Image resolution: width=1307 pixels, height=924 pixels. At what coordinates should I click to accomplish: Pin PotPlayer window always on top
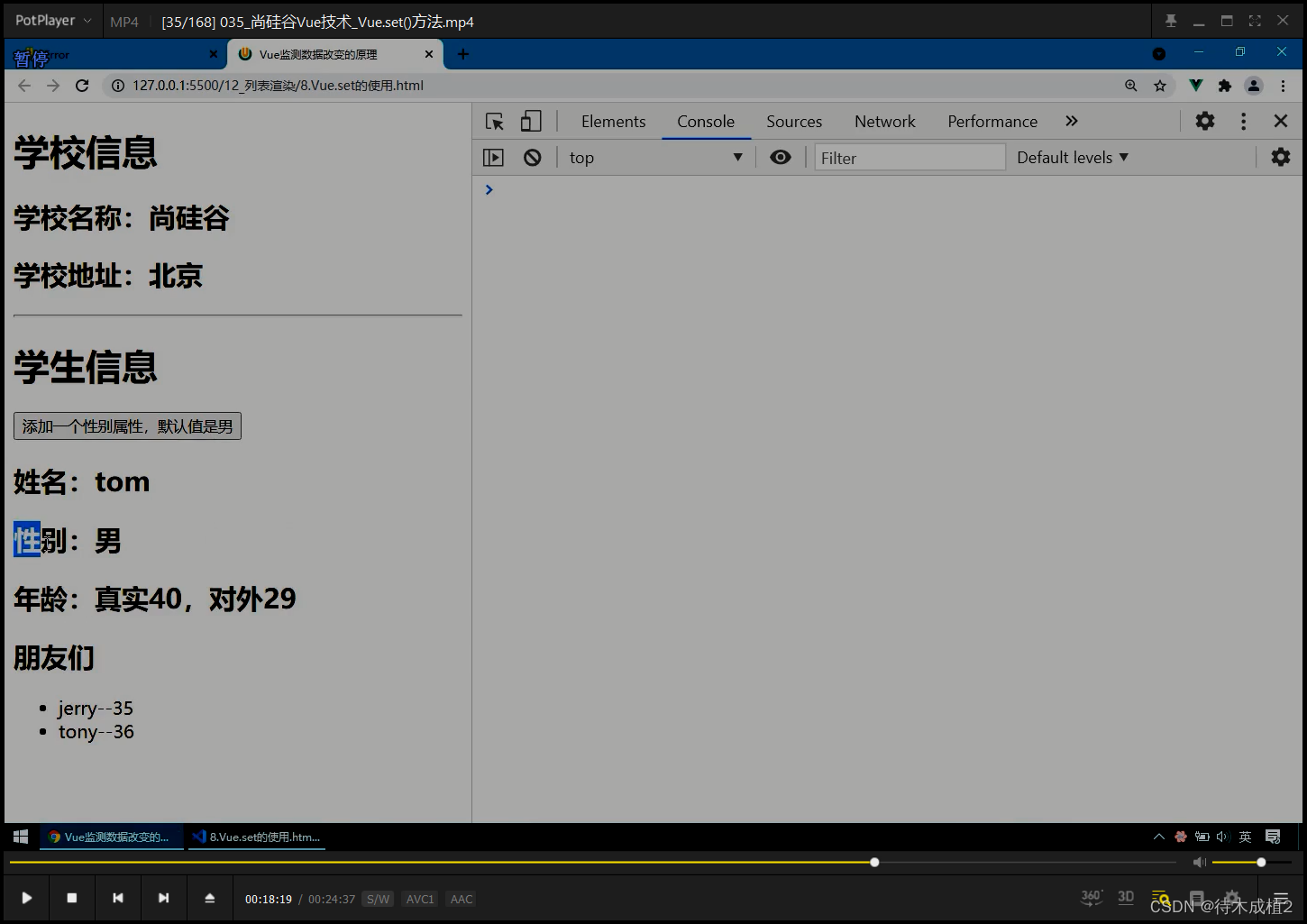point(1171,21)
